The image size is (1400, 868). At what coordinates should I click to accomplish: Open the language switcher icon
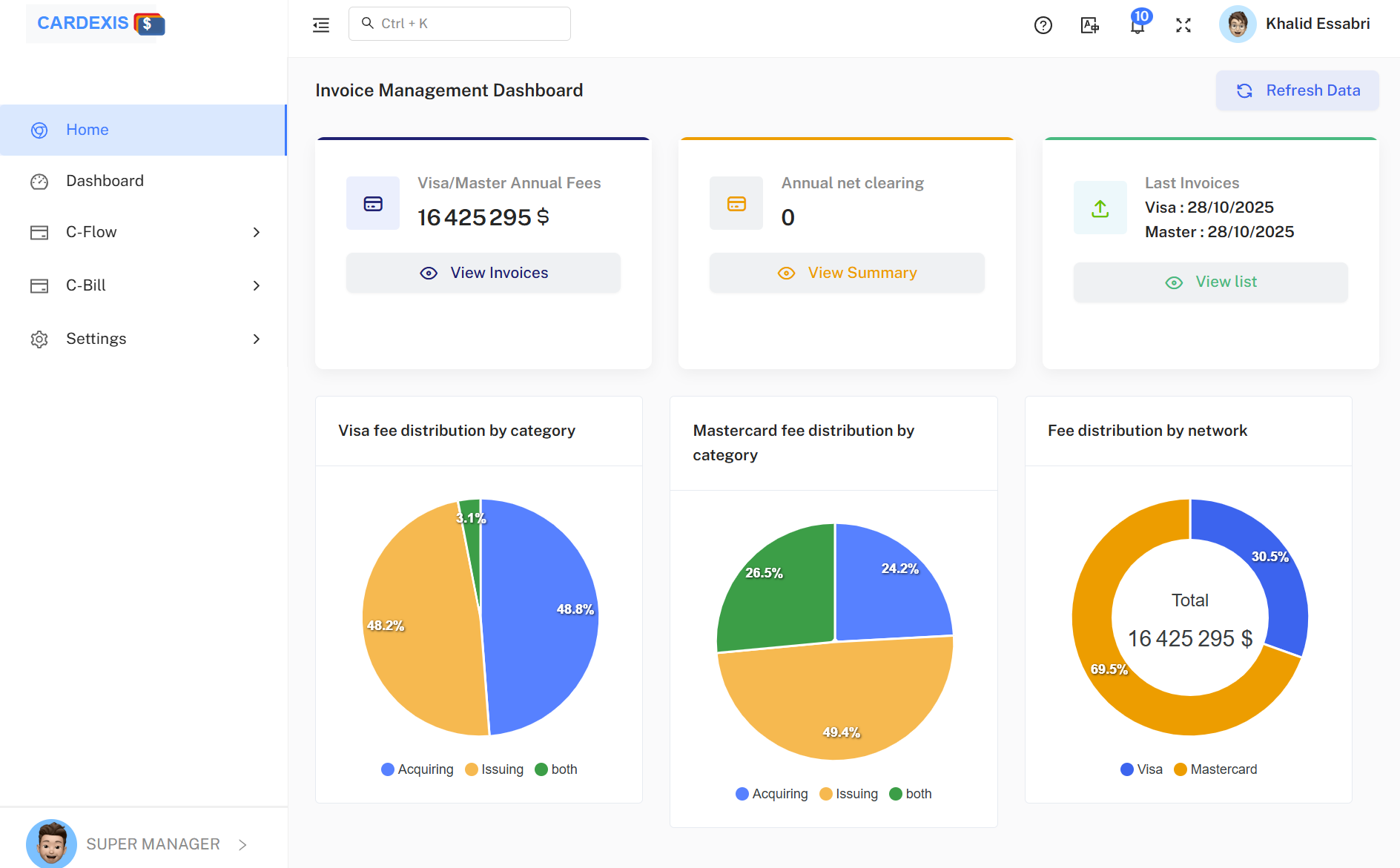click(x=1089, y=24)
